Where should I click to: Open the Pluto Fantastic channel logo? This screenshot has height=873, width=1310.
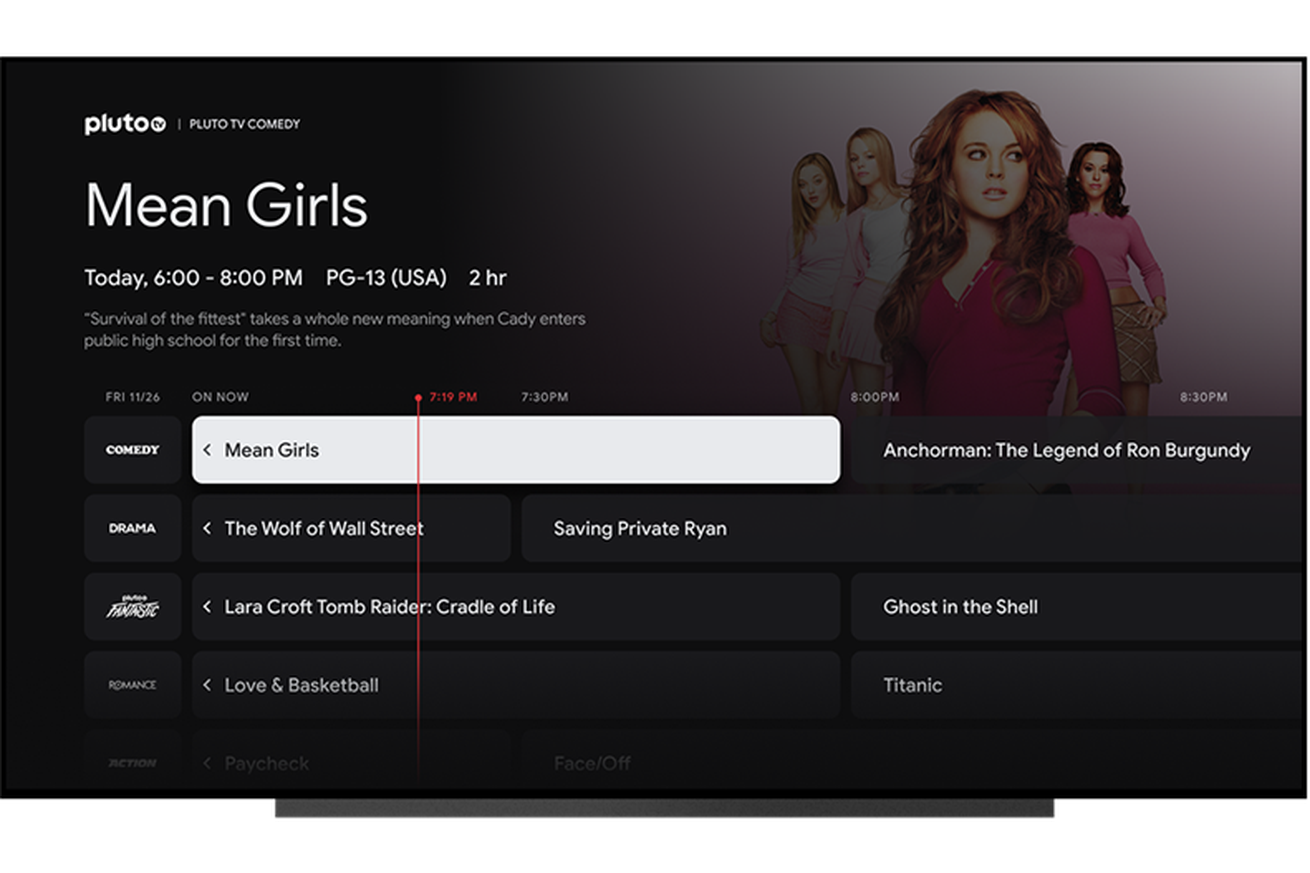pyautogui.click(x=132, y=606)
